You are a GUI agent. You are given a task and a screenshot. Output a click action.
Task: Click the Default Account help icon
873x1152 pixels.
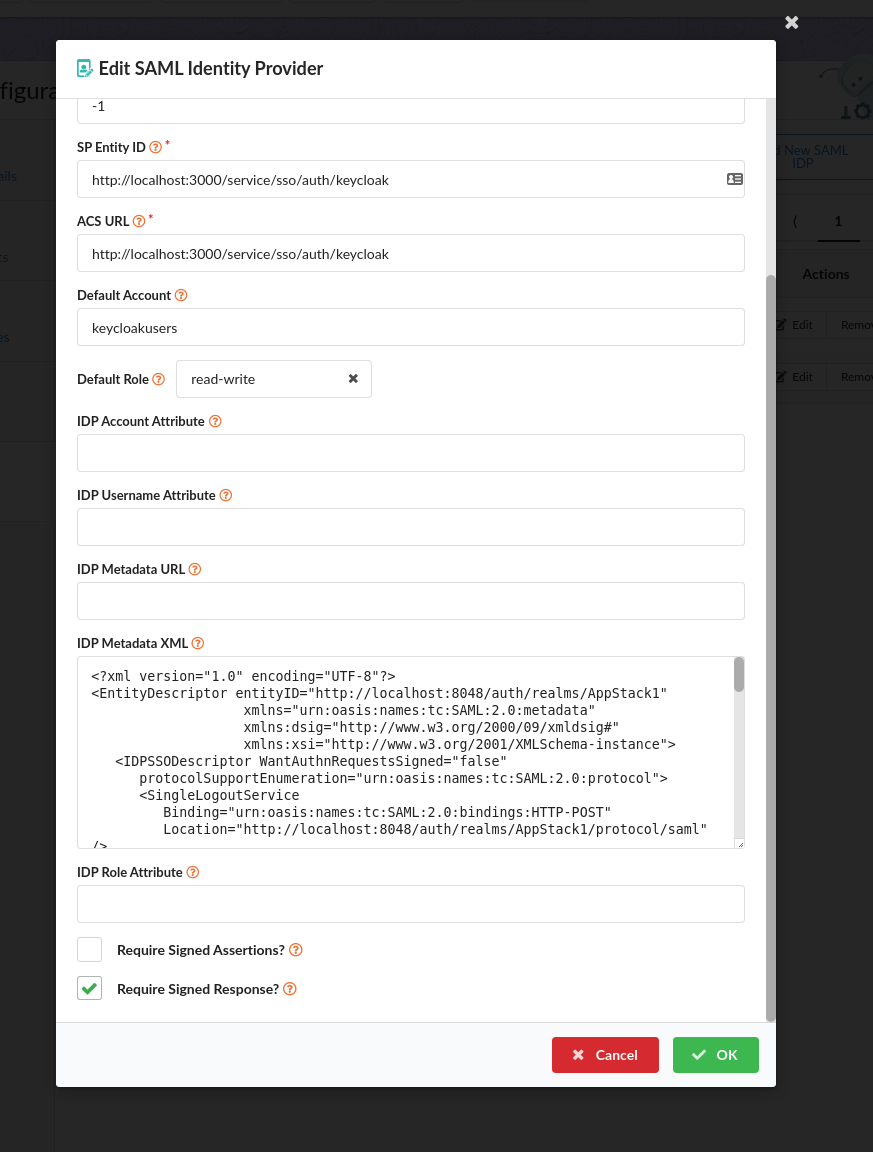(x=181, y=295)
